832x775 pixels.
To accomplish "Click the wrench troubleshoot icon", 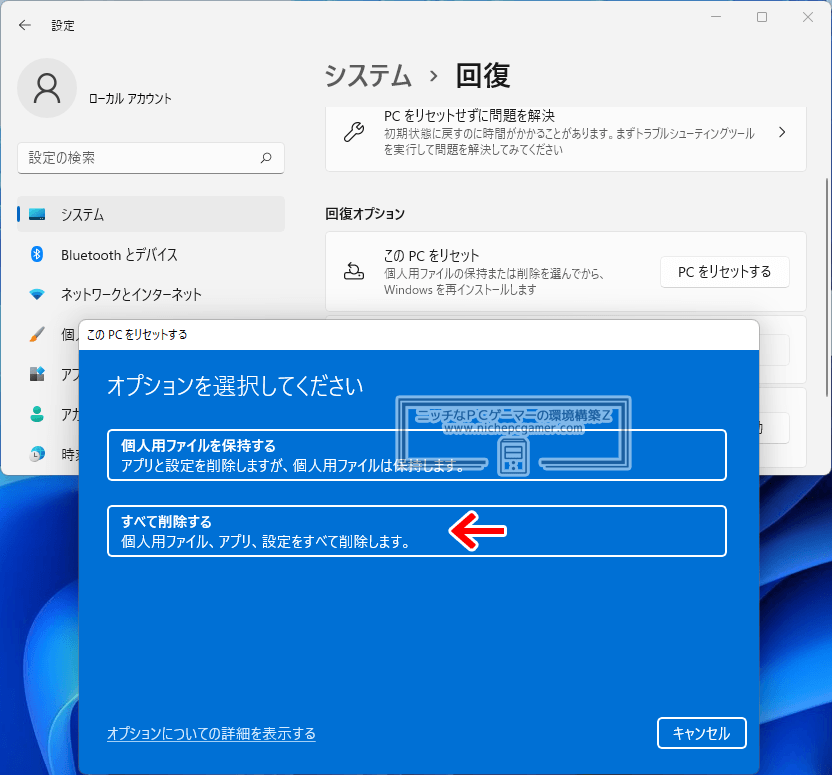I will pyautogui.click(x=354, y=132).
